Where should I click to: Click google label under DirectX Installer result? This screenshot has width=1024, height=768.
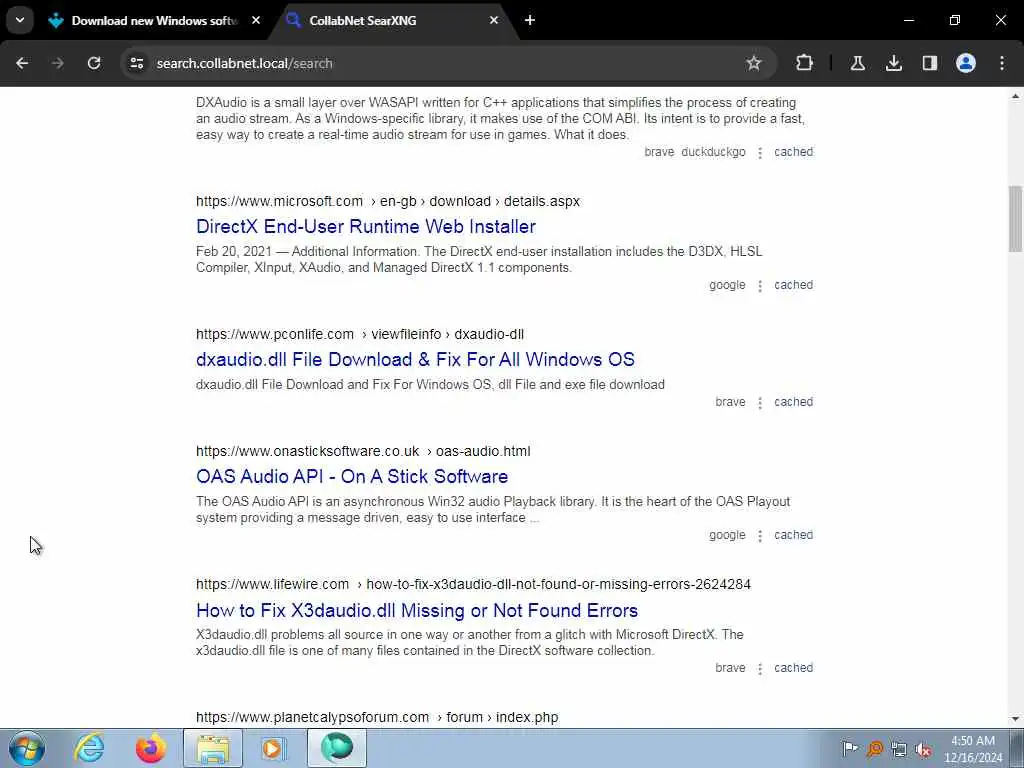(727, 285)
